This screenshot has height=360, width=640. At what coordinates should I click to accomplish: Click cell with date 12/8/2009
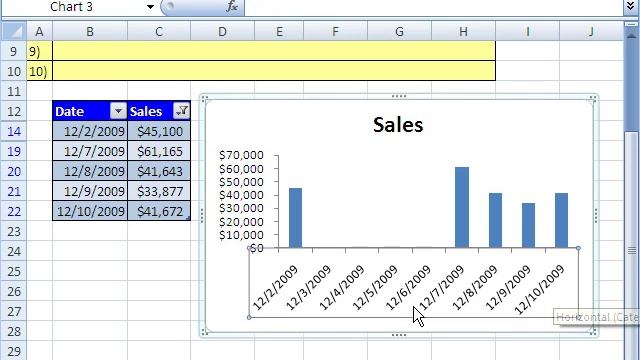pyautogui.click(x=90, y=171)
